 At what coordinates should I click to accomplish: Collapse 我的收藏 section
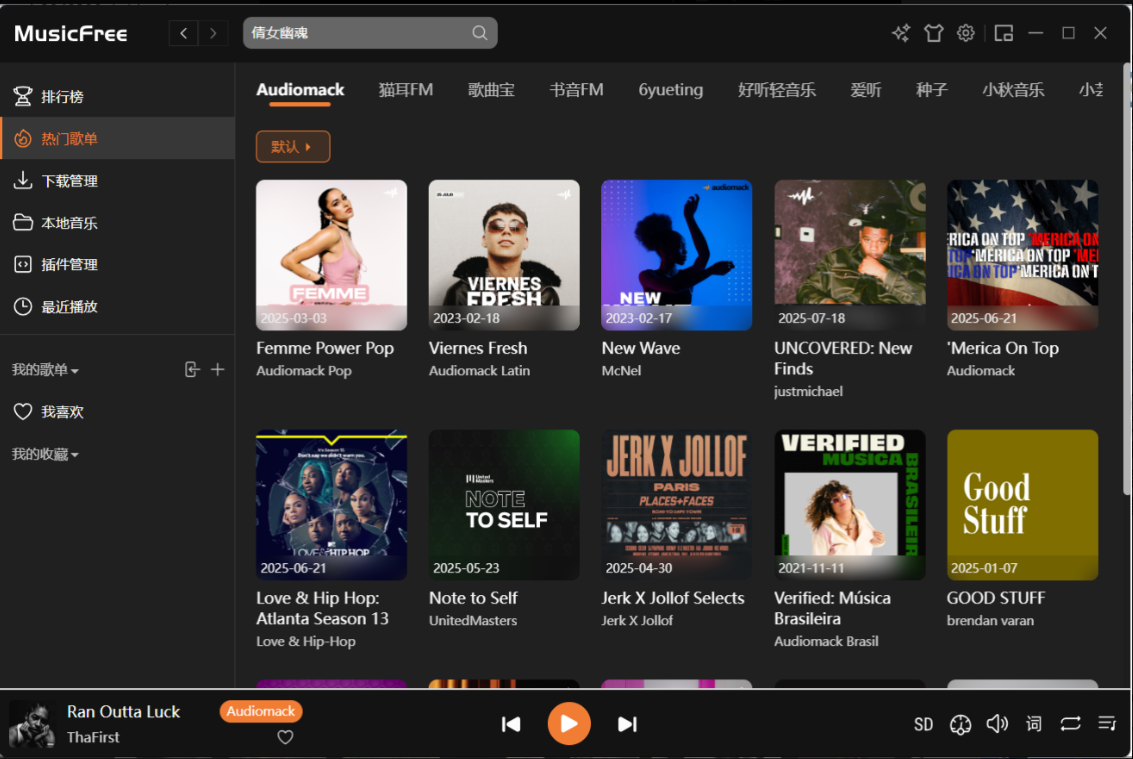pyautogui.click(x=45, y=454)
